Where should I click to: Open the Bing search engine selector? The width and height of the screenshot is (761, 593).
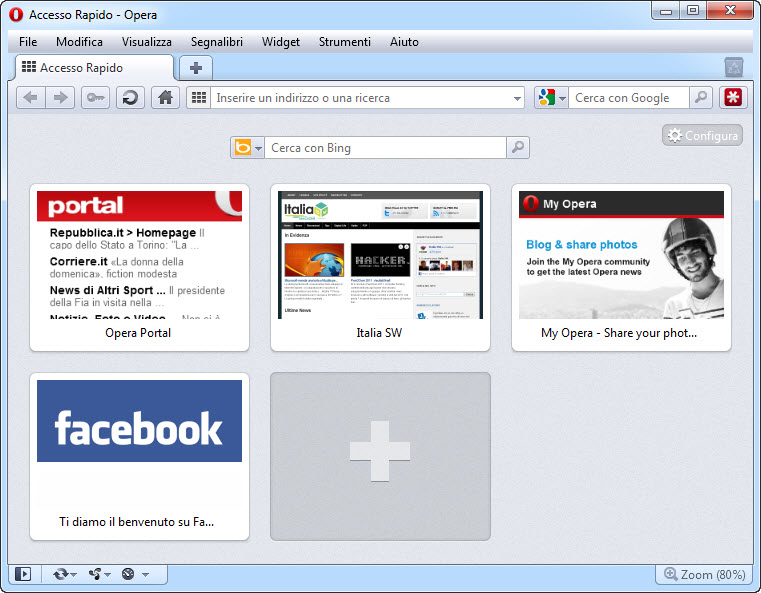[x=248, y=148]
